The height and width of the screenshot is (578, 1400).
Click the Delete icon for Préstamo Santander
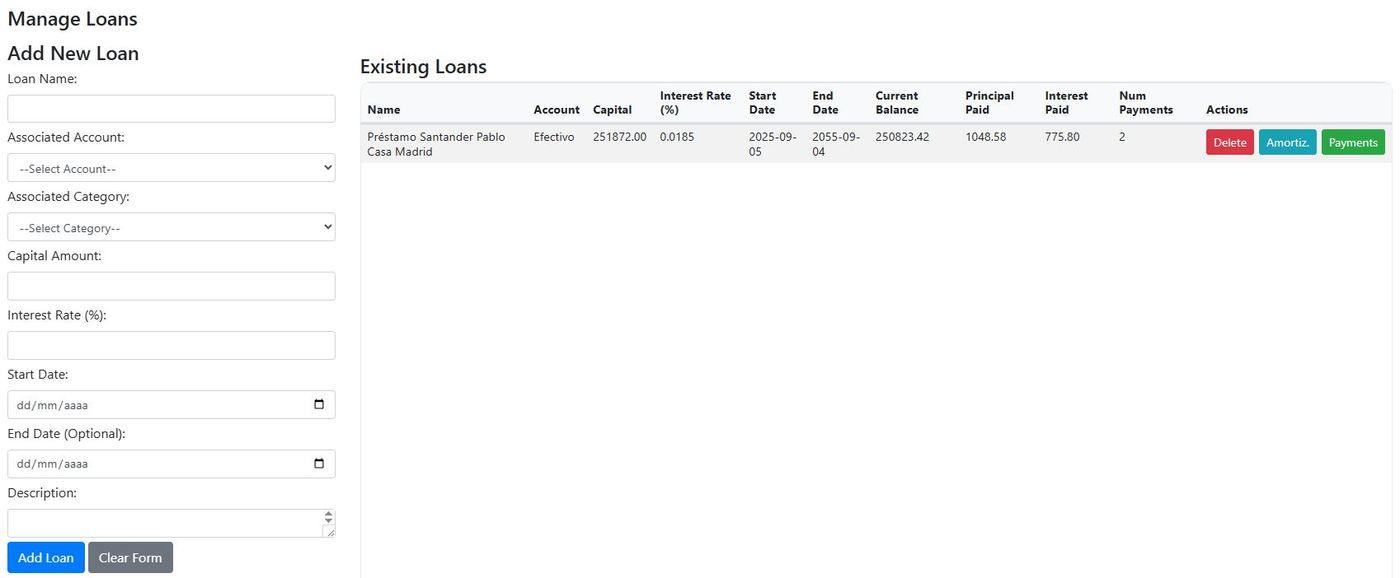pyautogui.click(x=1229, y=142)
